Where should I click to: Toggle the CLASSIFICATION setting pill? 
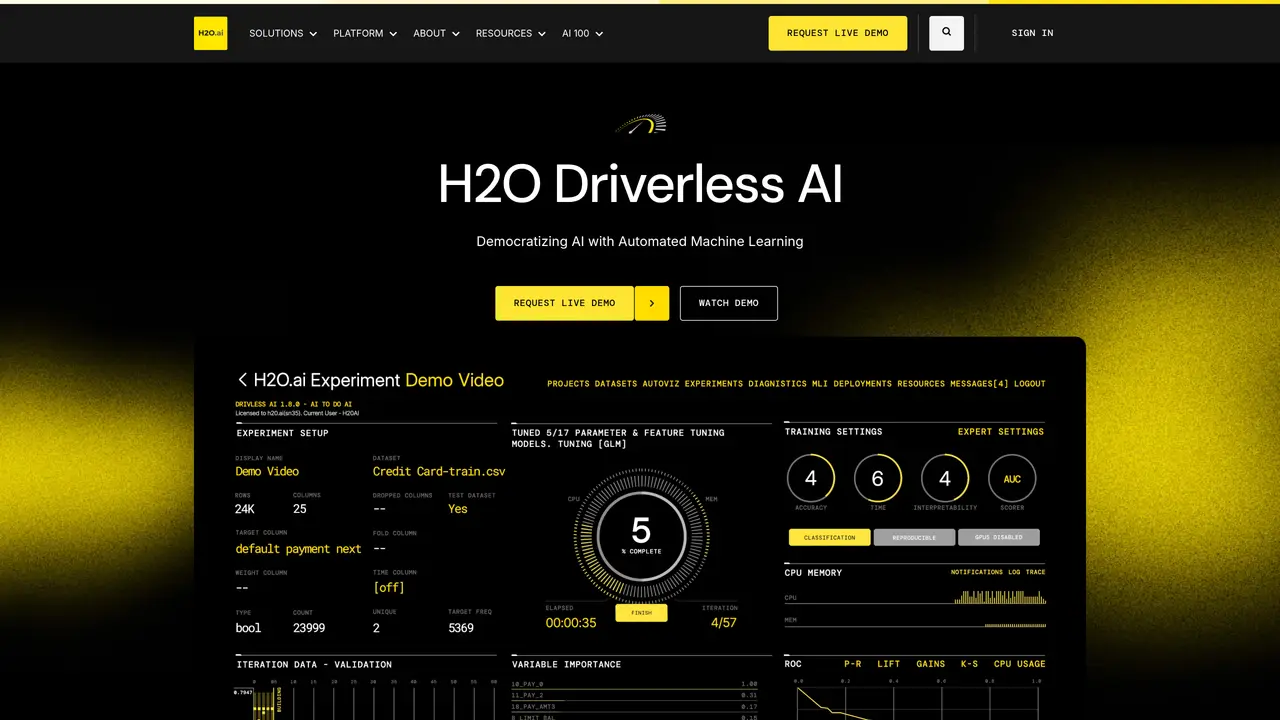click(x=830, y=537)
